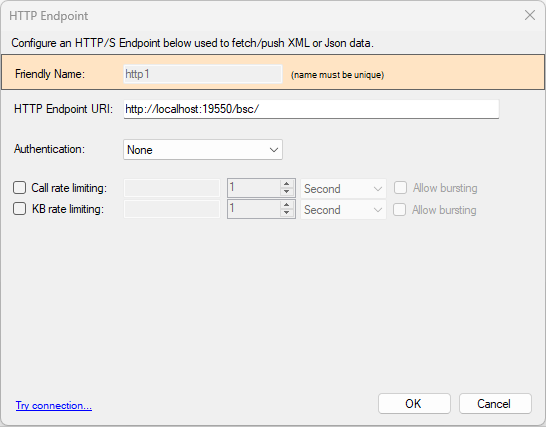The width and height of the screenshot is (546, 427).
Task: Open KB rate Second unit dropdown
Action: pos(343,210)
